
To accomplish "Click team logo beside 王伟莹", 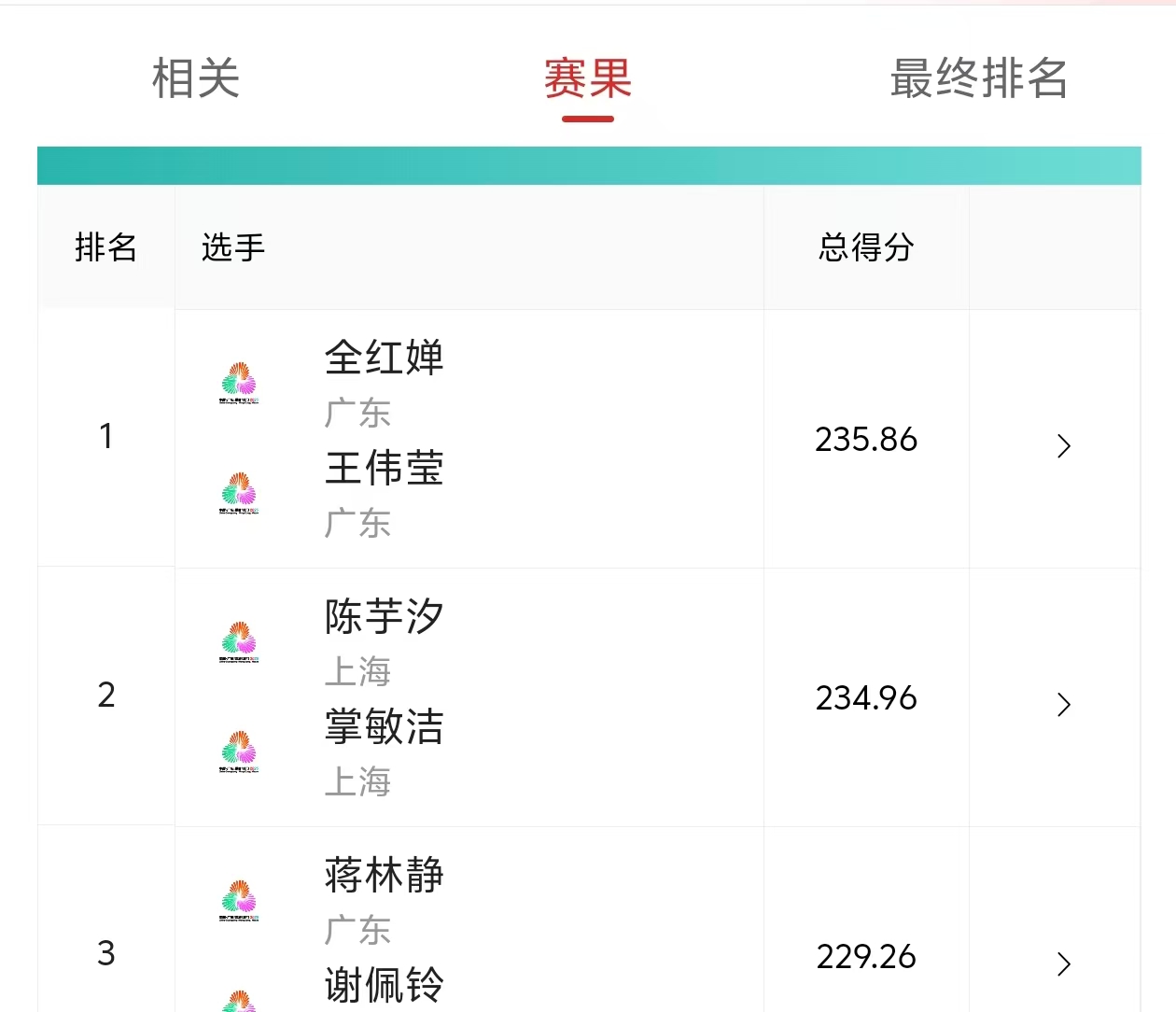I will coord(240,493).
